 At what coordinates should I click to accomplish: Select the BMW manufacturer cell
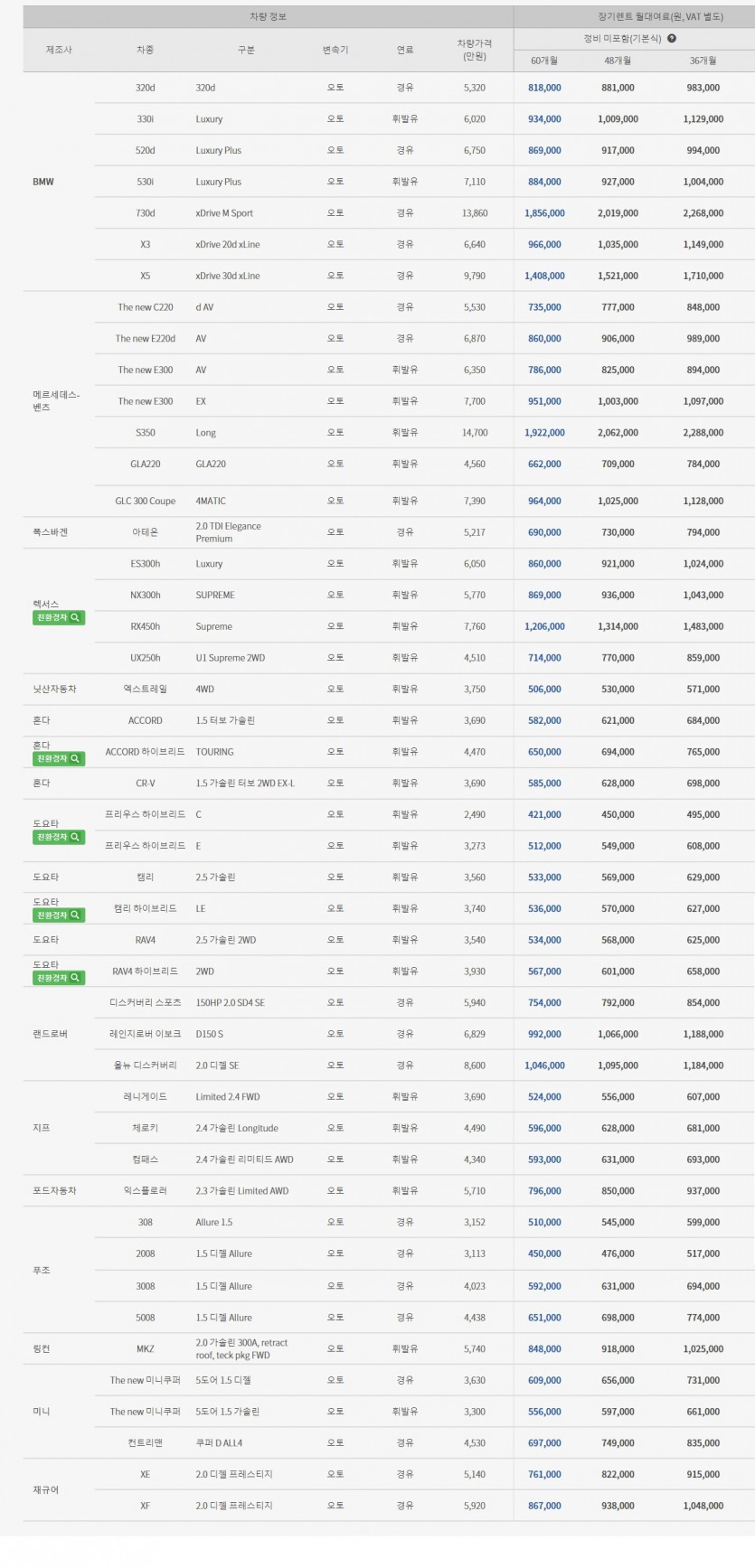pyautogui.click(x=43, y=182)
